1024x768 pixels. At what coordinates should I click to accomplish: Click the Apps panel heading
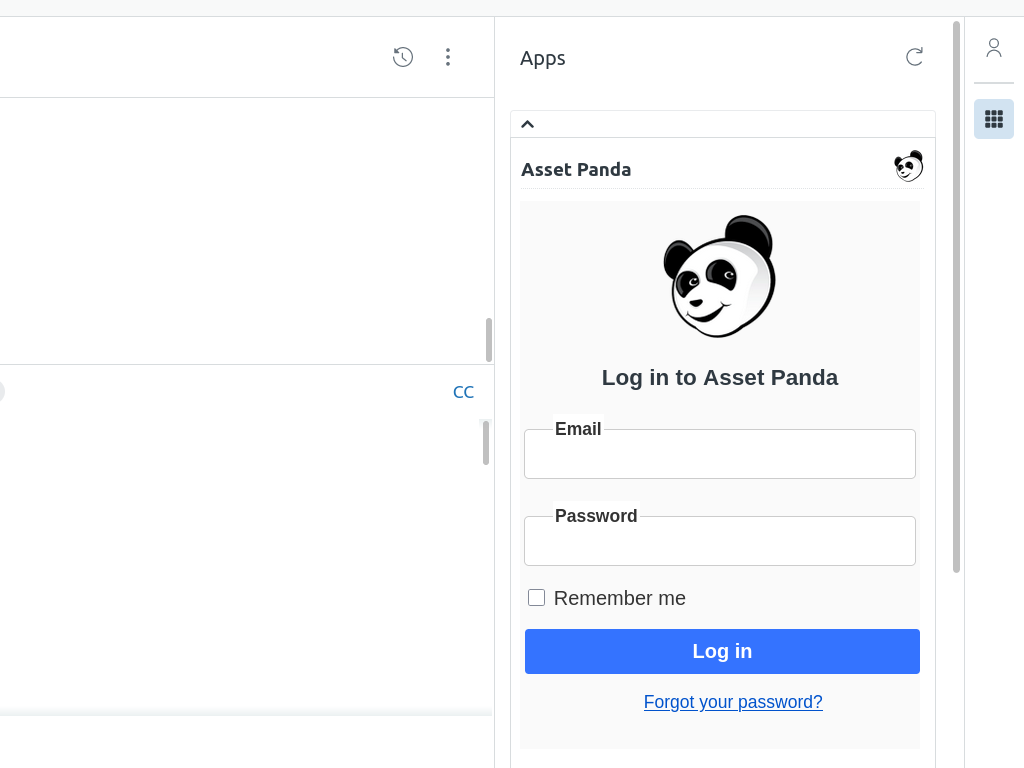point(543,58)
